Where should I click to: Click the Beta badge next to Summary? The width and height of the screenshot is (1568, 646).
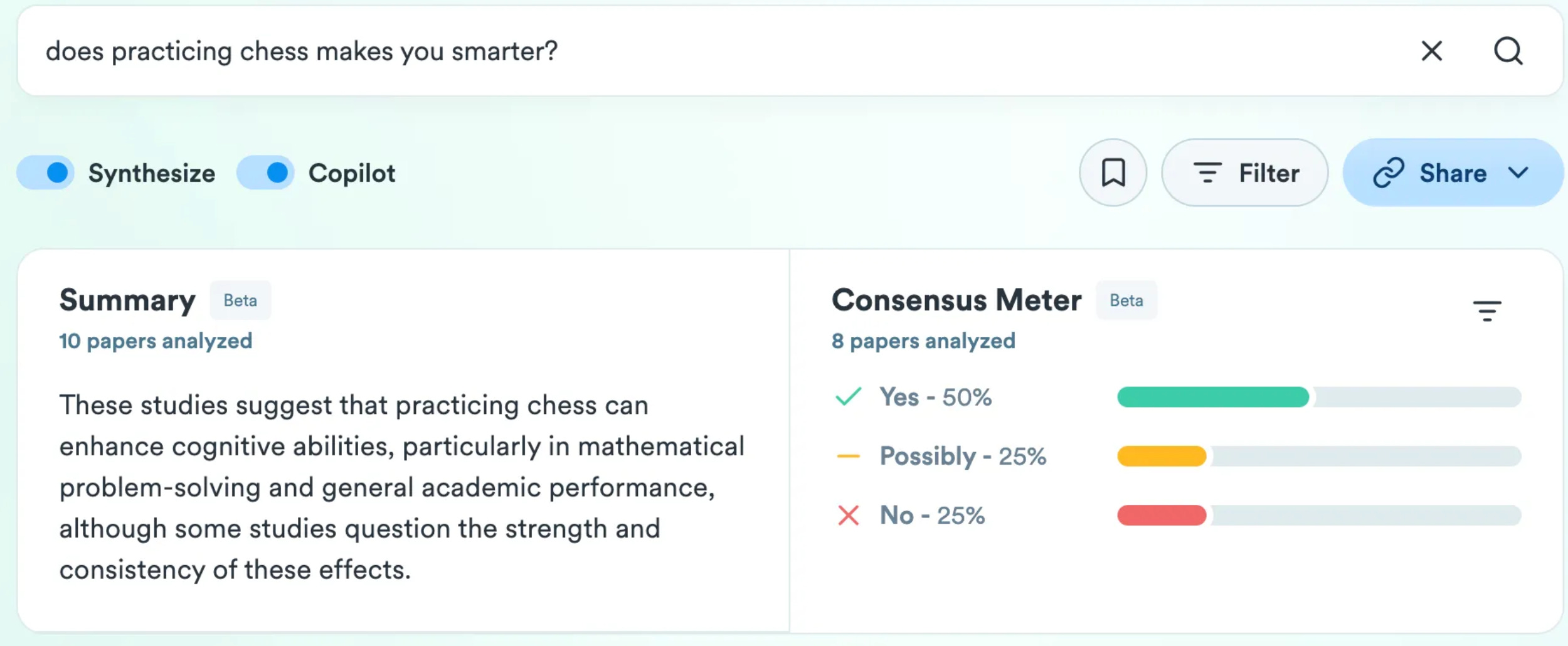click(240, 300)
